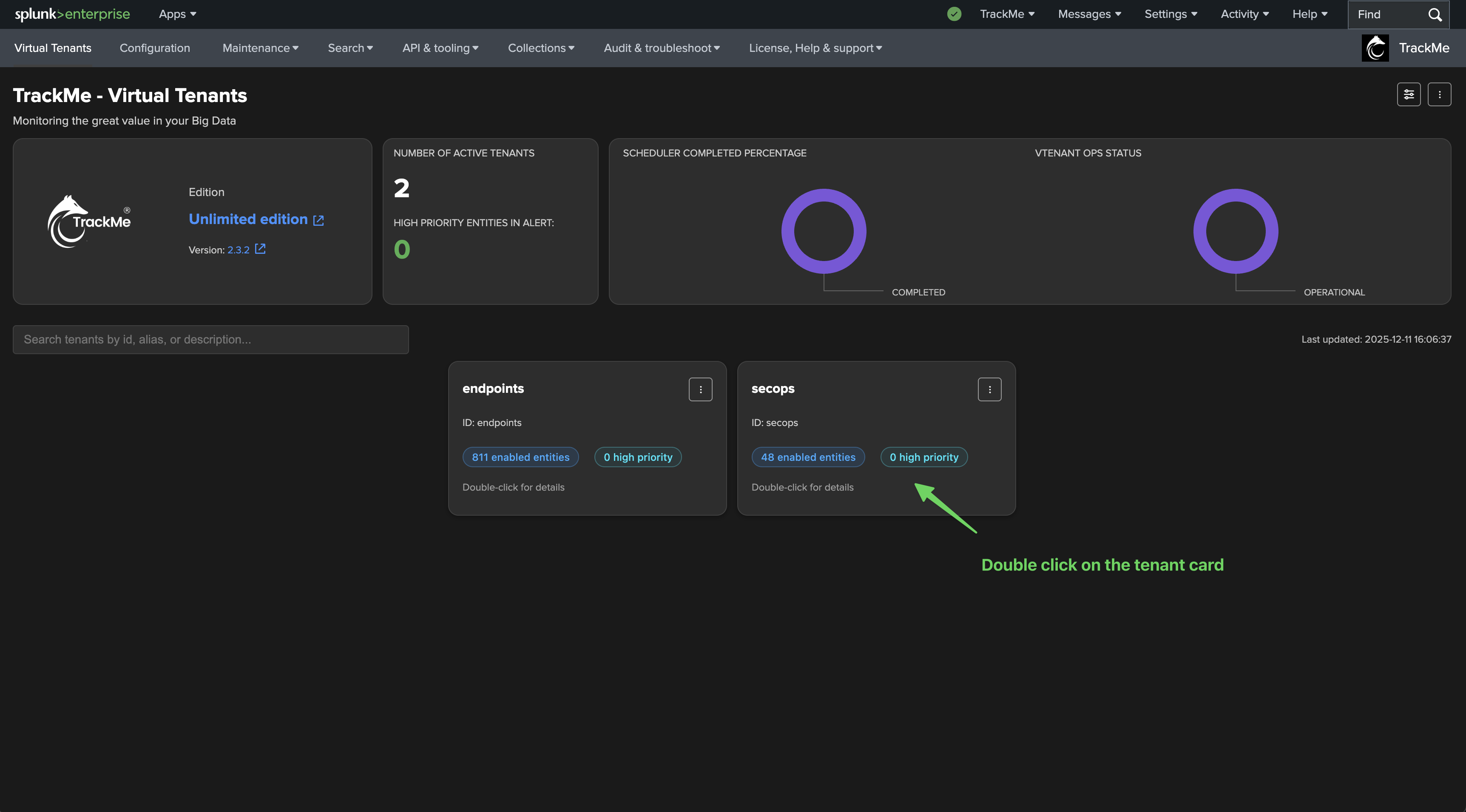Click the green system health check icon
1466x812 pixels.
coord(955,14)
